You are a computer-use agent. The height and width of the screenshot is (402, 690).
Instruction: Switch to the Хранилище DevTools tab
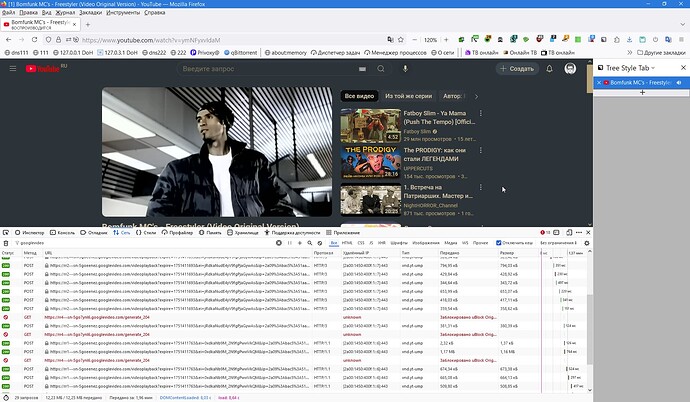tap(242, 232)
